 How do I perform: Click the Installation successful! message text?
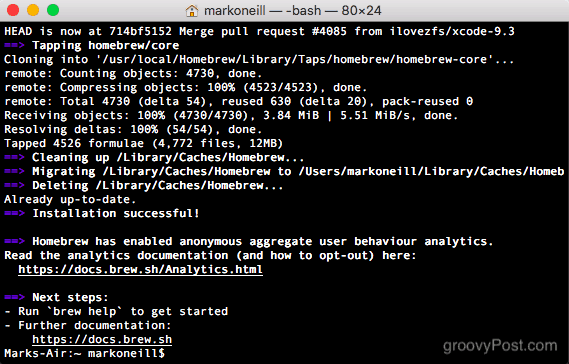(x=116, y=213)
